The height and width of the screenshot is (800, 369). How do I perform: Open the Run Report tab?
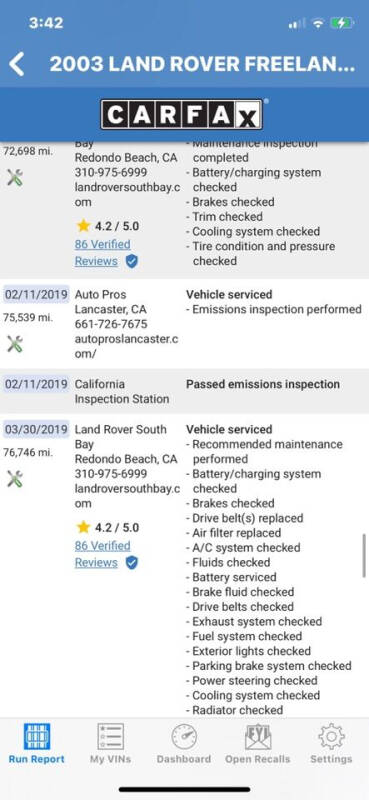tap(37, 743)
